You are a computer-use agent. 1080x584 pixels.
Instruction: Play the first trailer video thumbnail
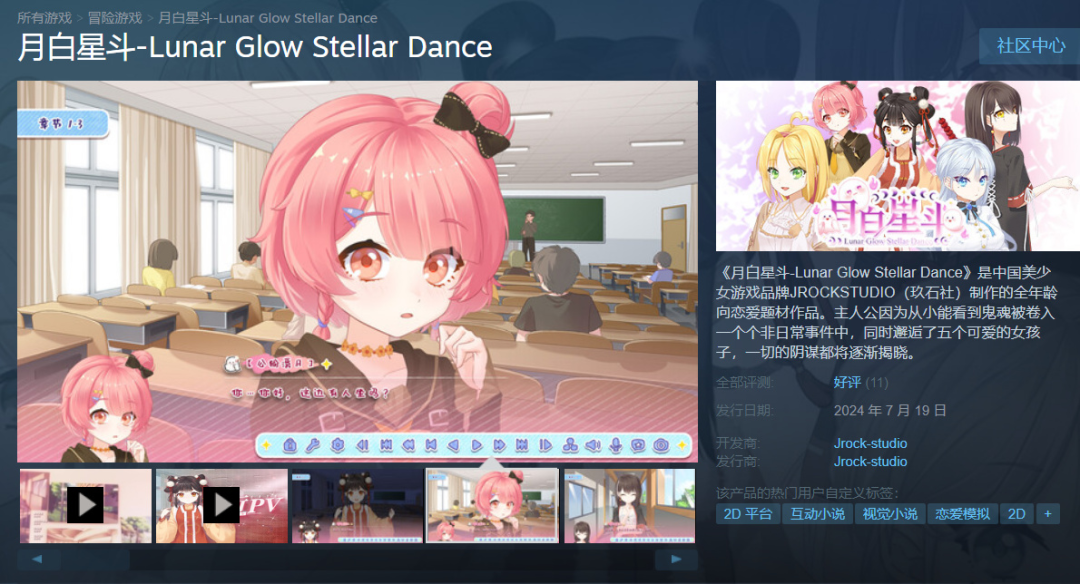[85, 506]
